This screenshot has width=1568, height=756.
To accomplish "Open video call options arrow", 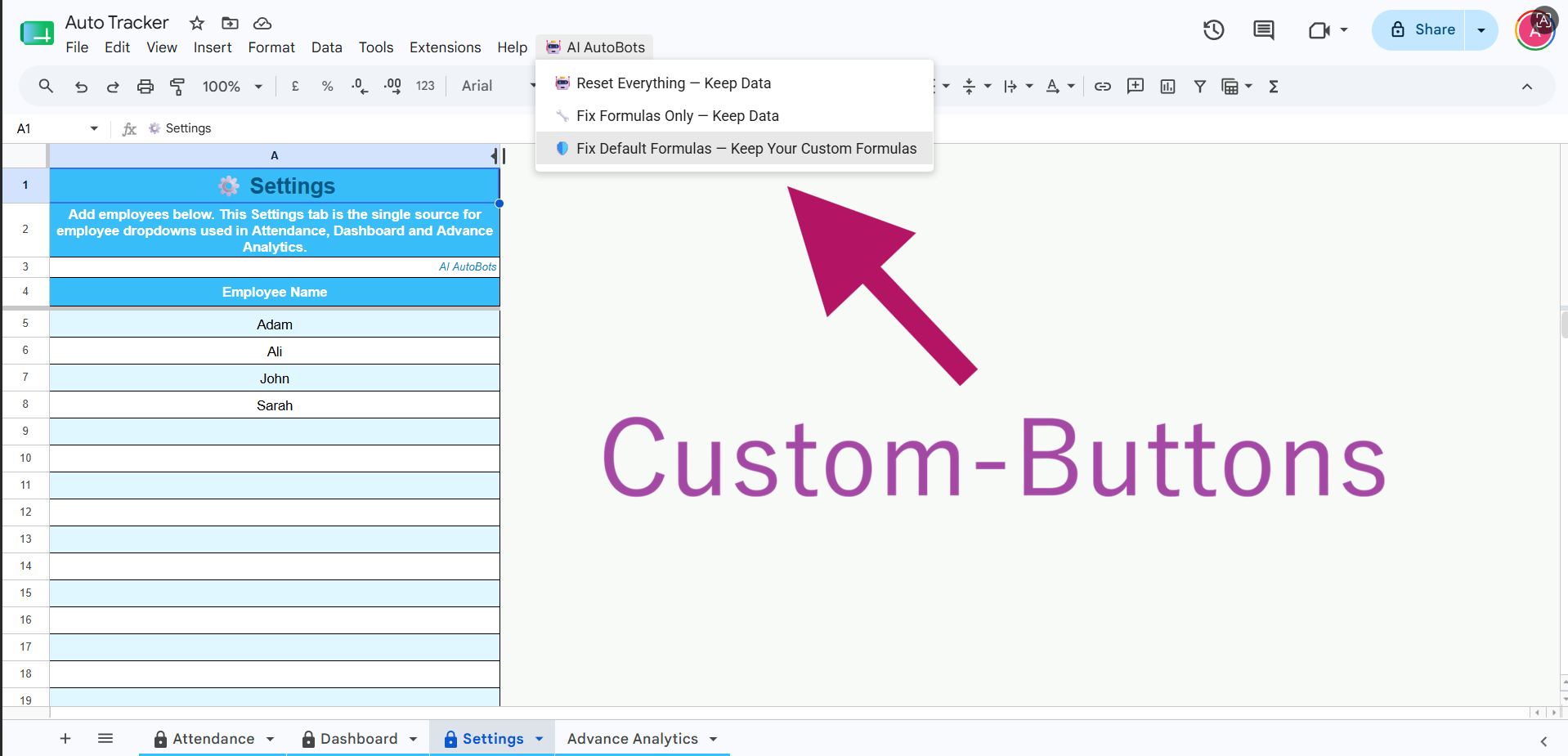I will click(x=1344, y=30).
